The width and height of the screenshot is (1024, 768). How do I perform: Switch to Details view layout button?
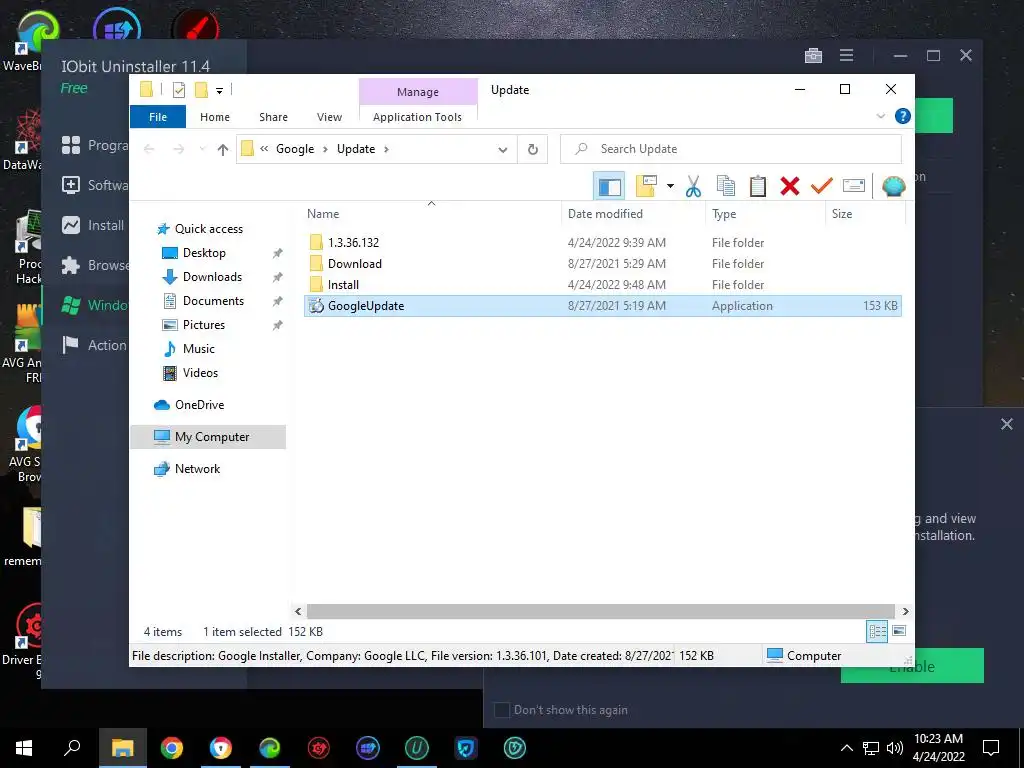(877, 632)
